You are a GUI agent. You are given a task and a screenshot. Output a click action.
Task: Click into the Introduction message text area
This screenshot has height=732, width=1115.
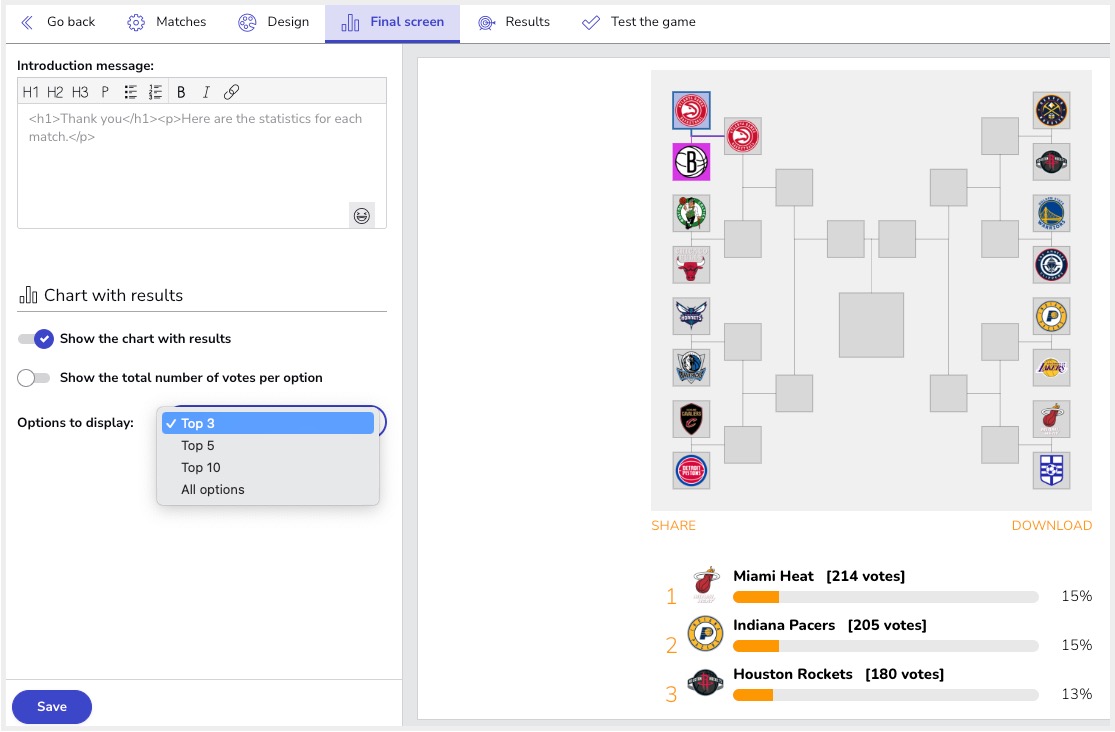[202, 166]
